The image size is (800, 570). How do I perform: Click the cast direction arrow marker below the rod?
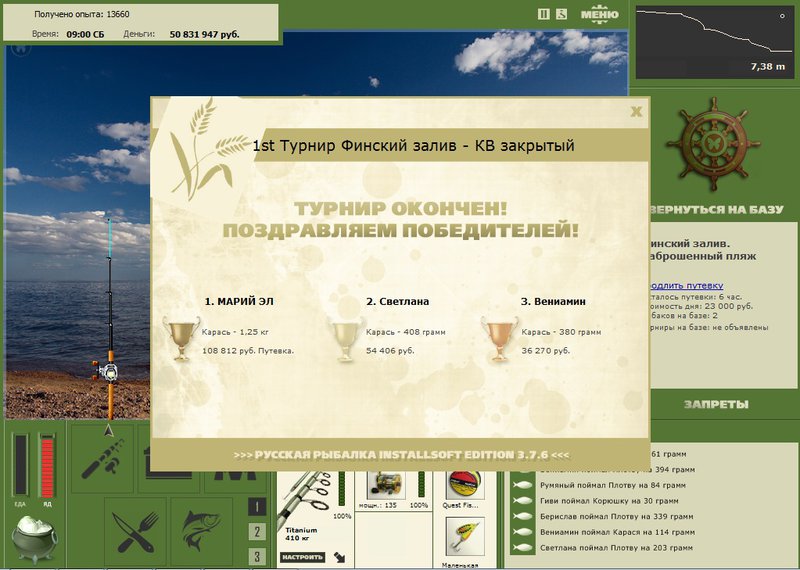[108, 431]
